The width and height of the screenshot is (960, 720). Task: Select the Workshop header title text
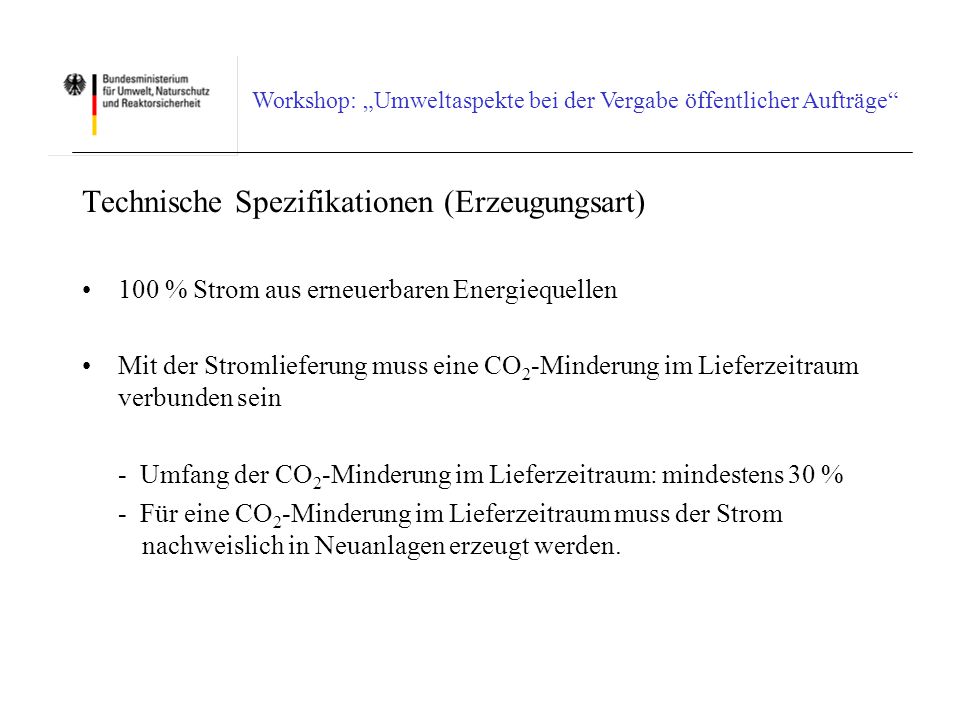coord(575,100)
